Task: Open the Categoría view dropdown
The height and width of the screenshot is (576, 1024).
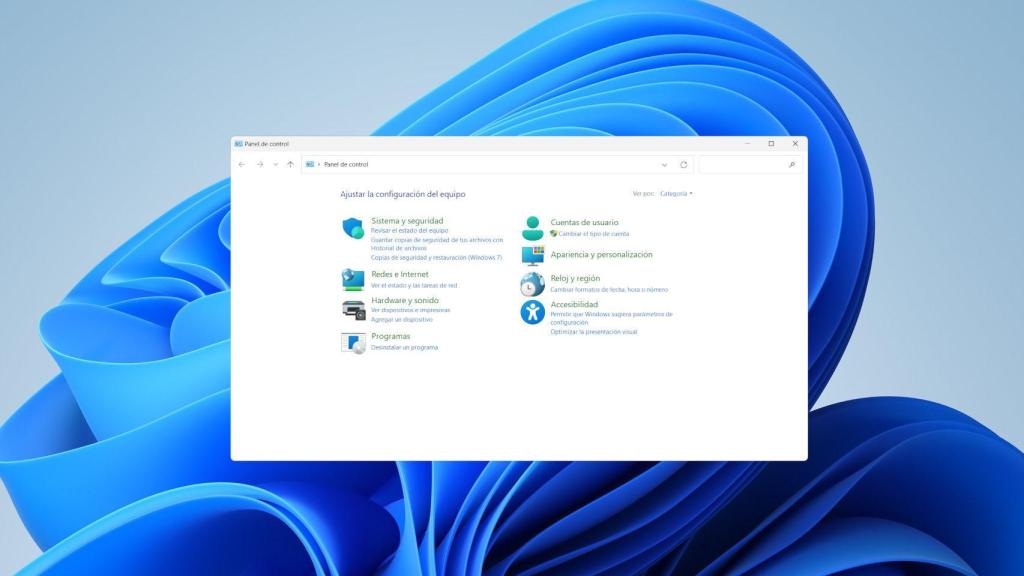Action: pyautogui.click(x=676, y=194)
